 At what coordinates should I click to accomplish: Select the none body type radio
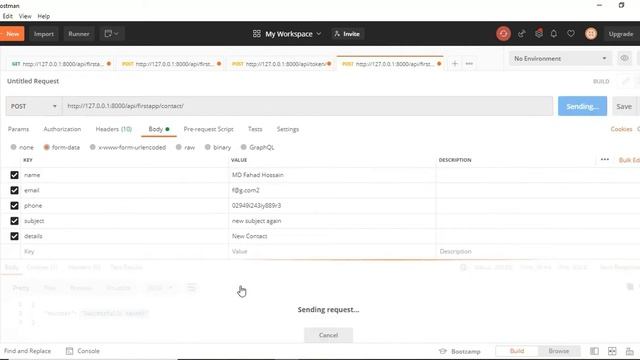pos(13,147)
